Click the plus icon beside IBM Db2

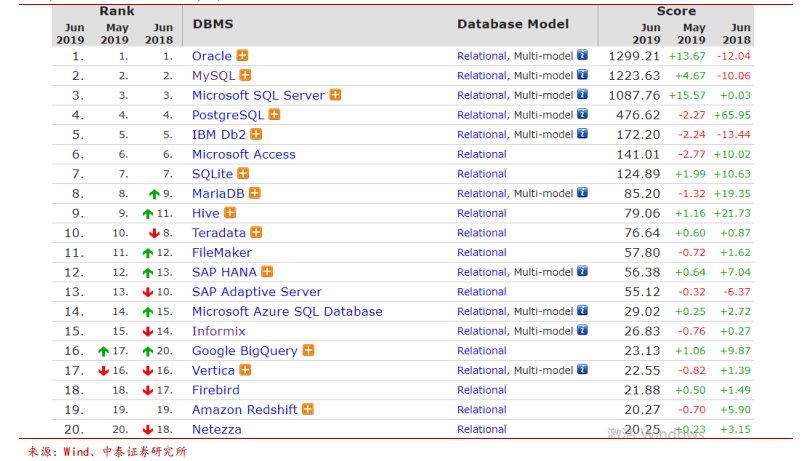pyautogui.click(x=256, y=134)
